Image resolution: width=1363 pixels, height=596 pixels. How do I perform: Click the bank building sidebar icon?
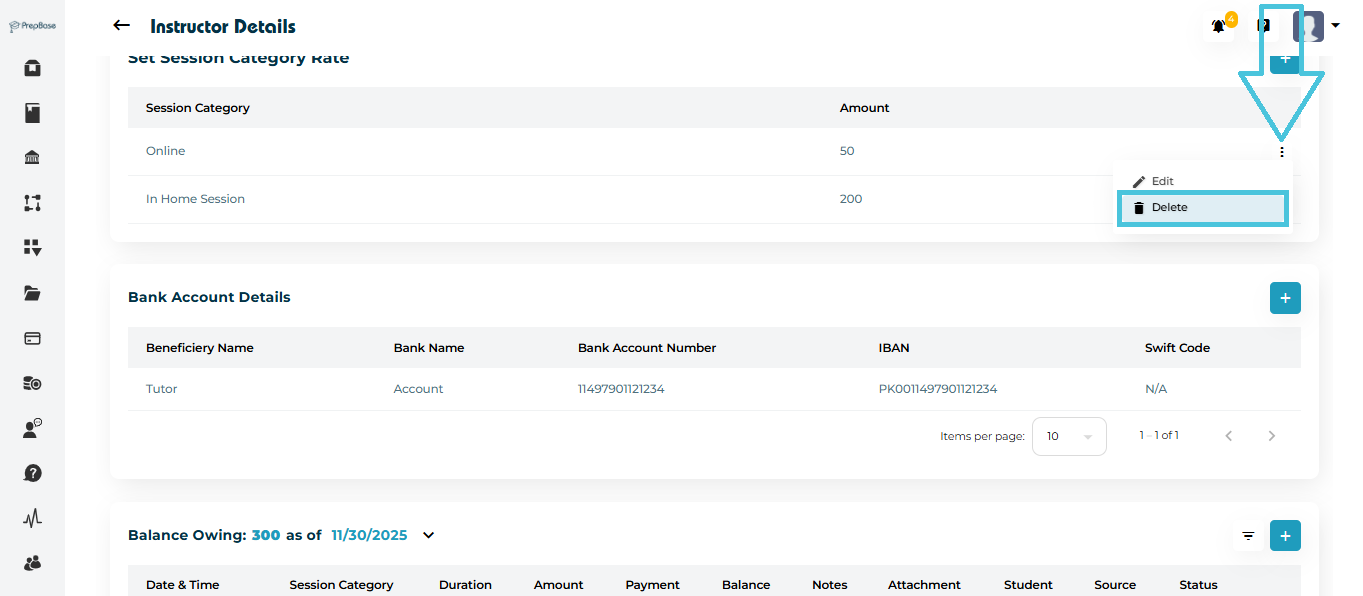click(x=32, y=158)
